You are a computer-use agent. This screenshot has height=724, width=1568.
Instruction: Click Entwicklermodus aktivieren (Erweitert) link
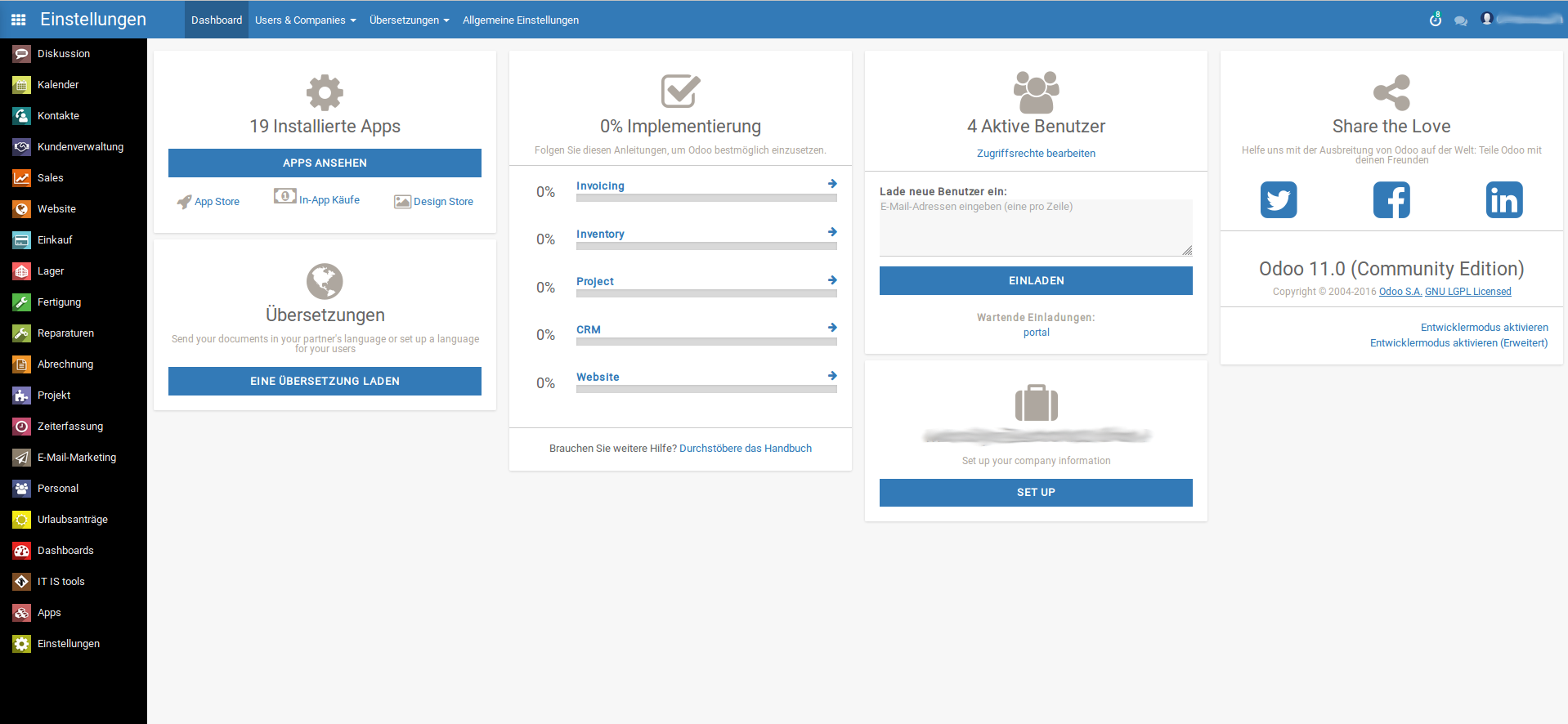tap(1459, 343)
